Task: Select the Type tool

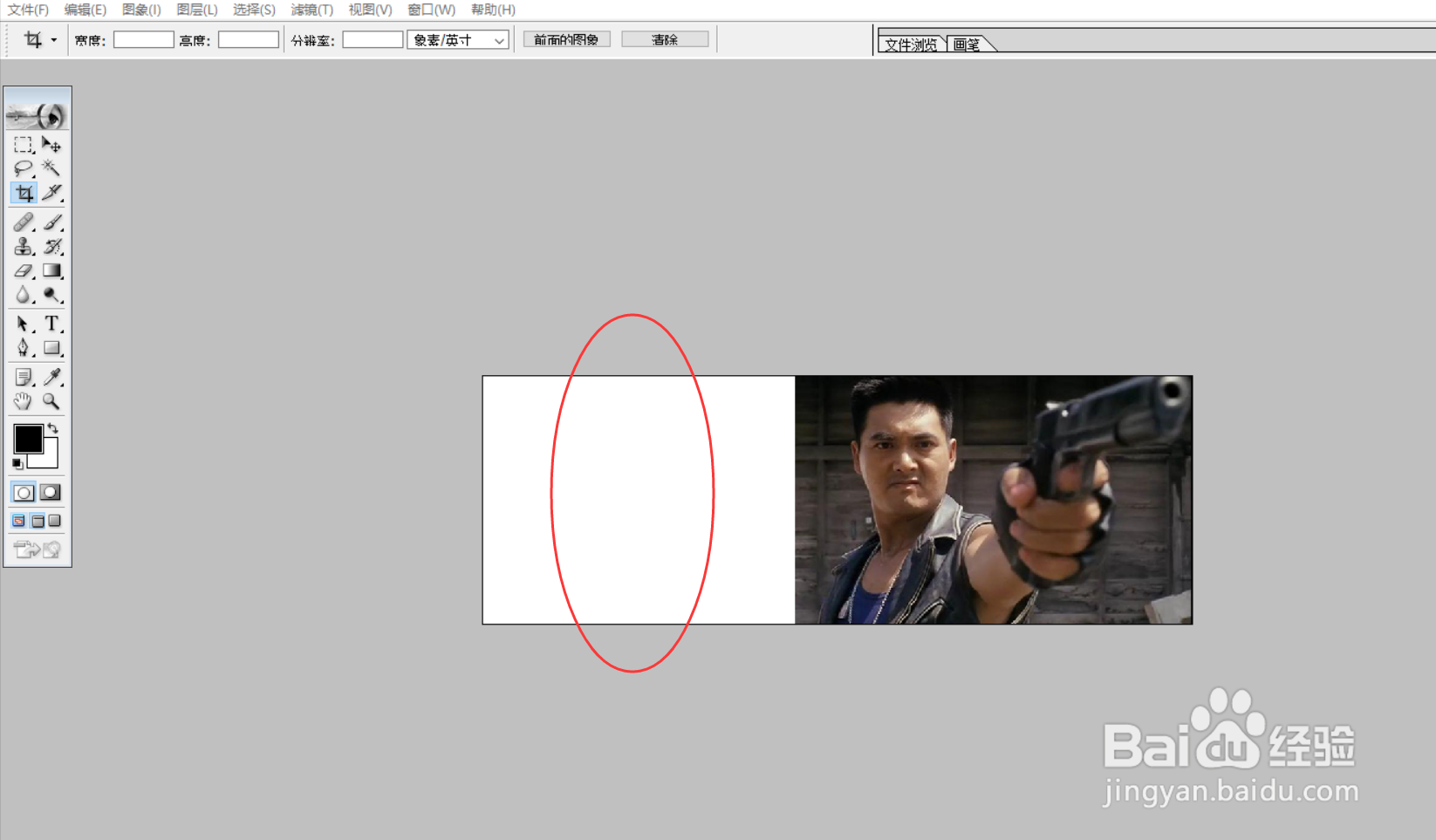Action: click(x=51, y=324)
